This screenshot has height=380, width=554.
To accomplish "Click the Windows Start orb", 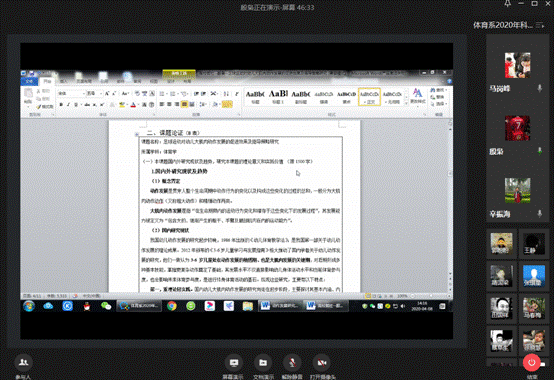I will point(29,306).
